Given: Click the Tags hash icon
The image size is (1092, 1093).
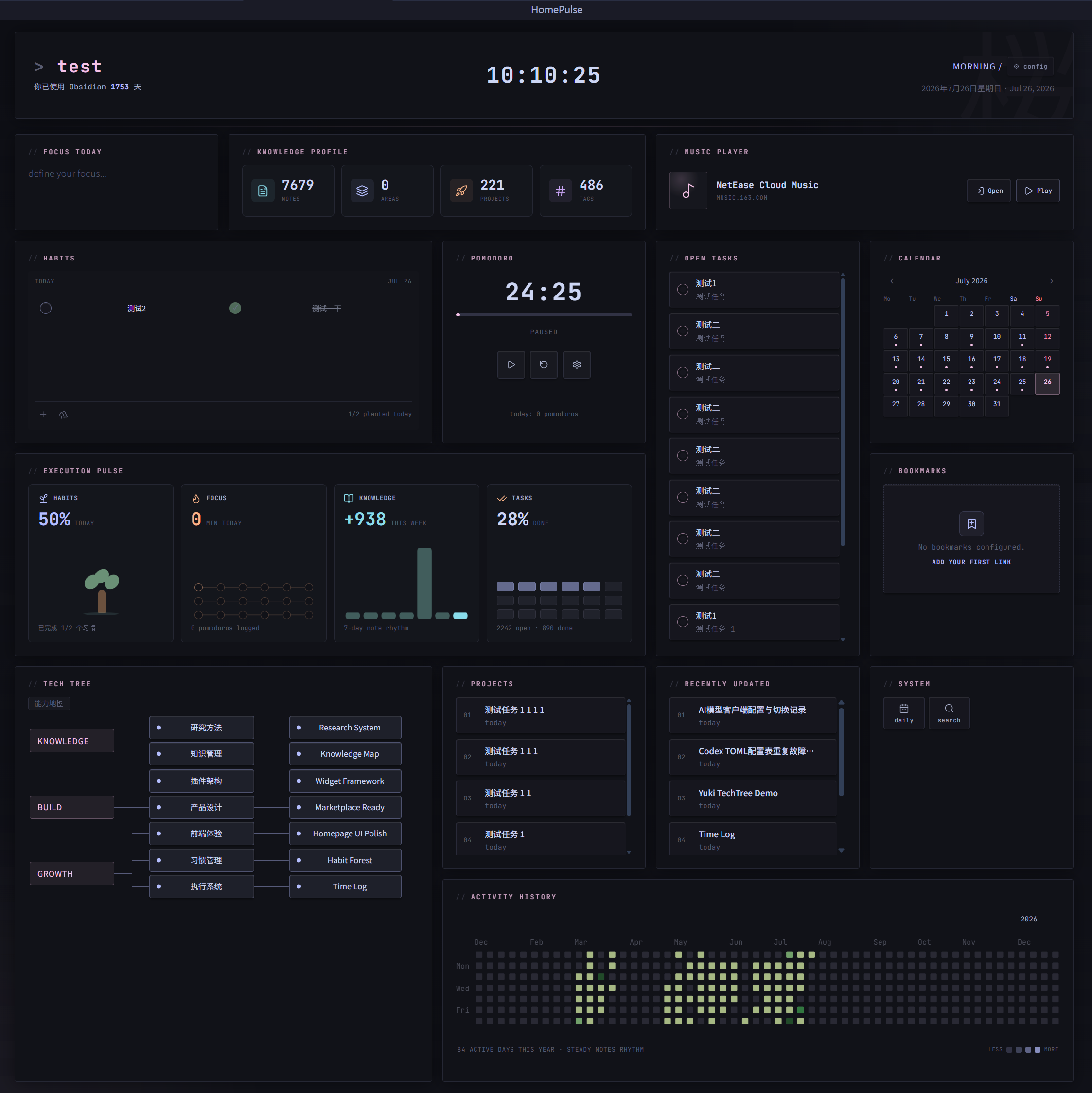Looking at the screenshot, I should (x=561, y=191).
